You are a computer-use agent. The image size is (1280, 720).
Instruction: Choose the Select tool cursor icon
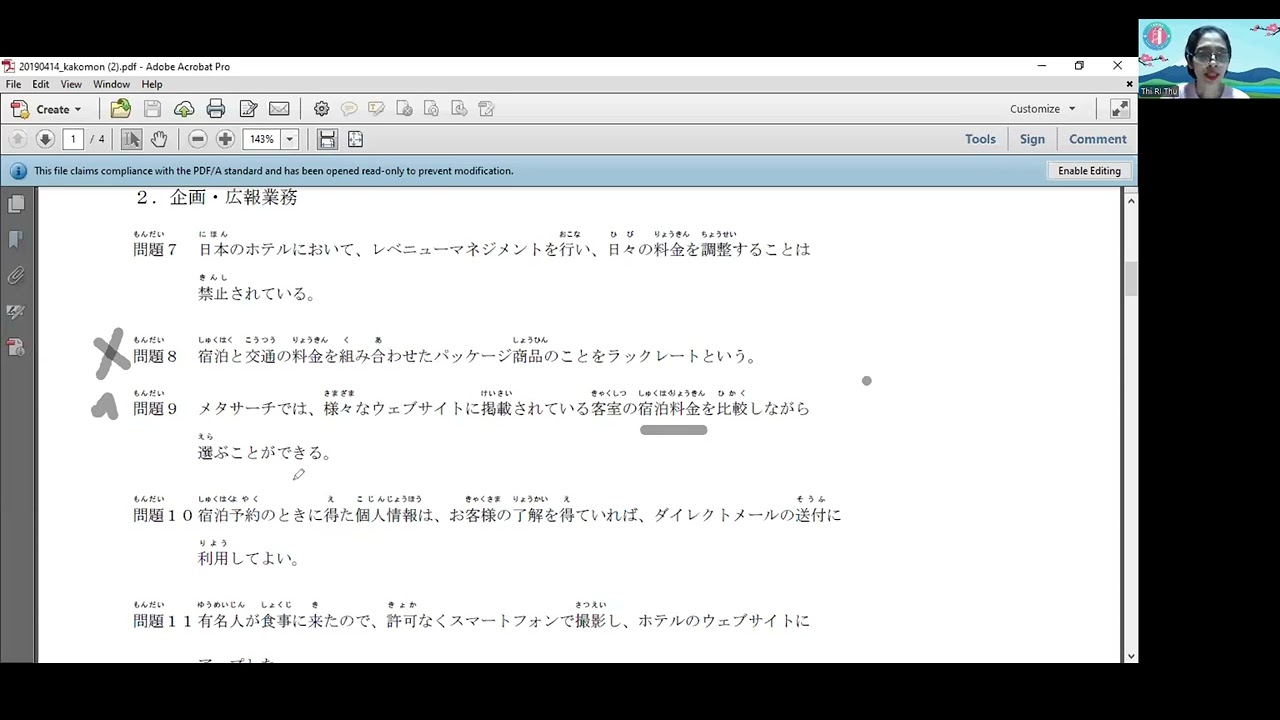coord(131,139)
